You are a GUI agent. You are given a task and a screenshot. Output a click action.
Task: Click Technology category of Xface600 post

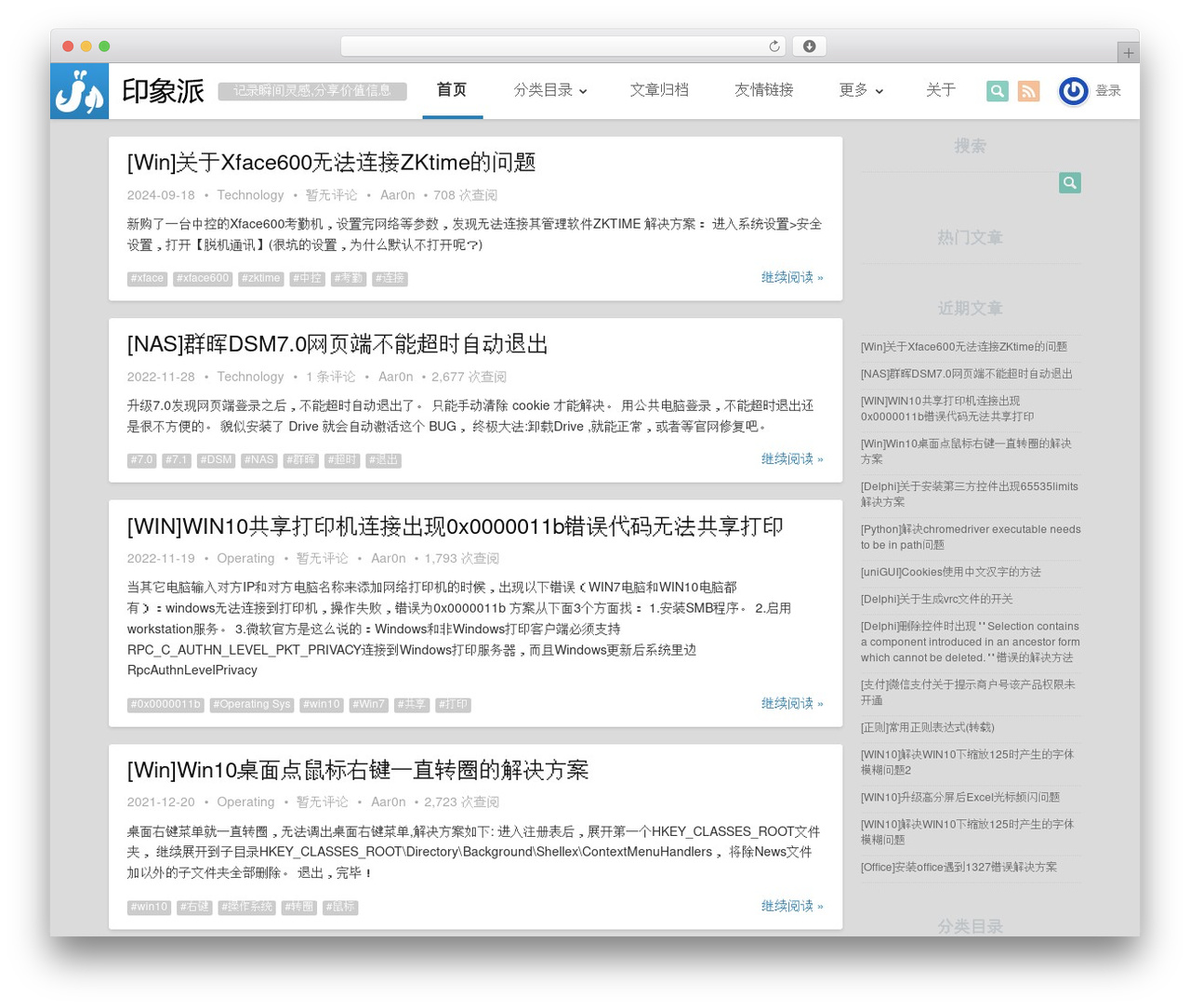250,195
